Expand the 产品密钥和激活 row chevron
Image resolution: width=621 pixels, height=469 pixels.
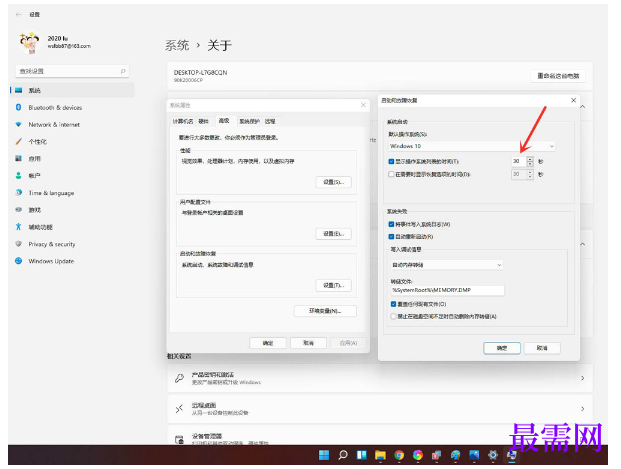583,378
